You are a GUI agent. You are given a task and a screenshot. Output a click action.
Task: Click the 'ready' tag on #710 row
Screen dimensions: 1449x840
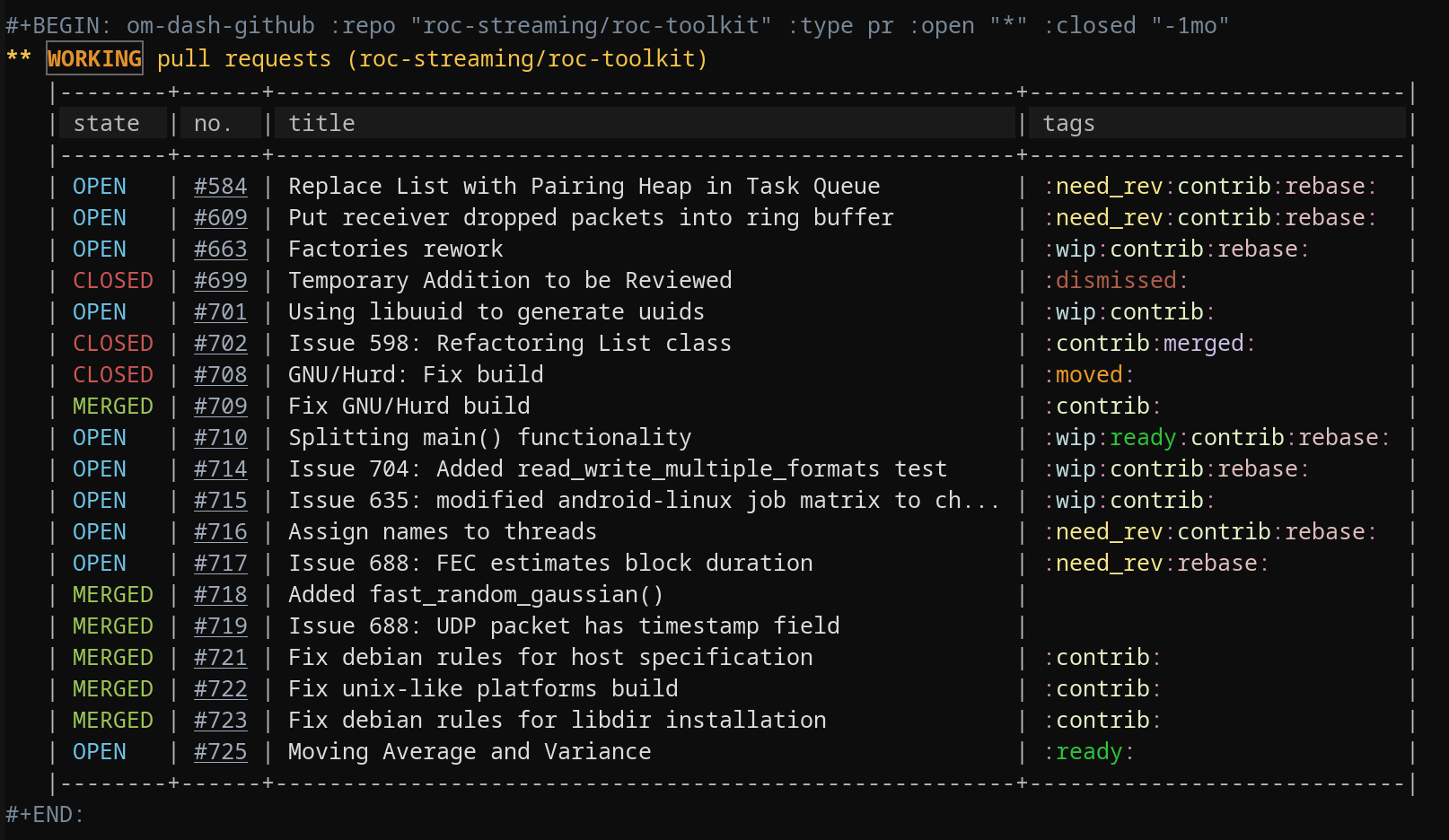click(1143, 438)
